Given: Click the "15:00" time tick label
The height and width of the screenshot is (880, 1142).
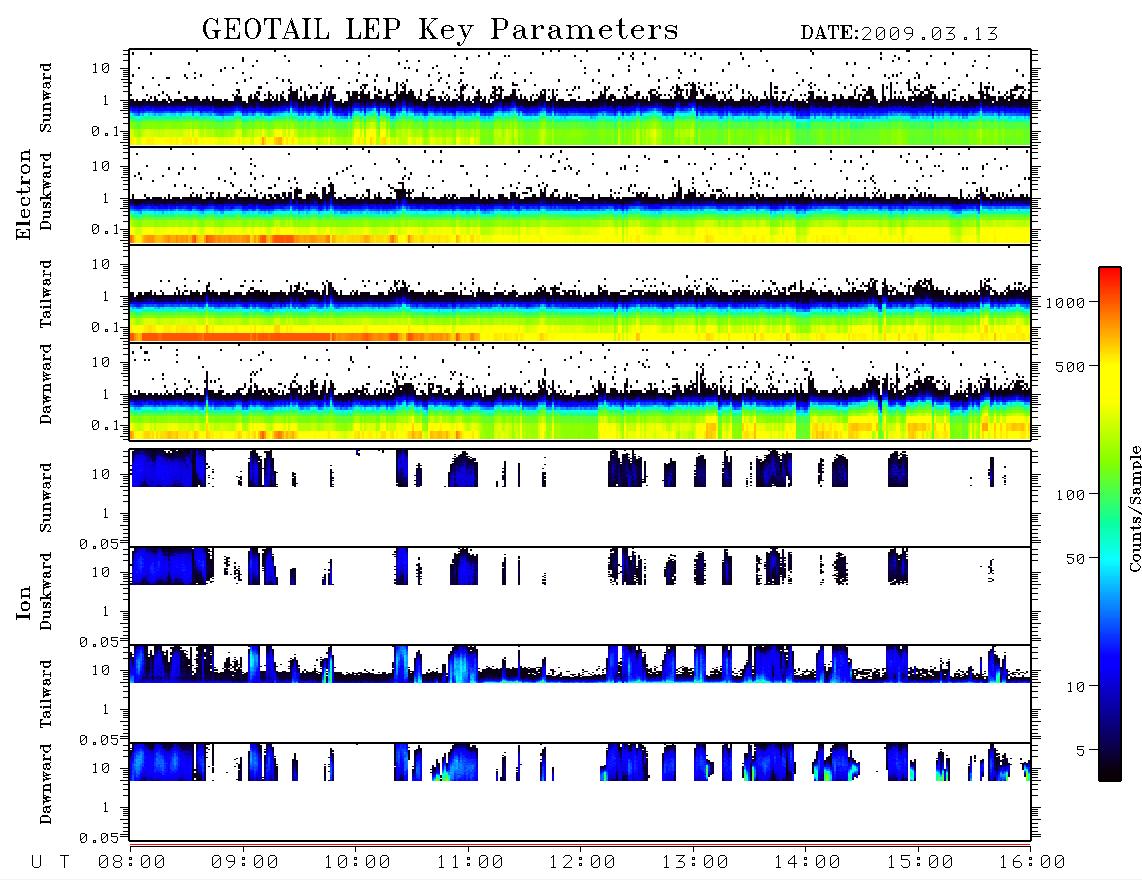Looking at the screenshot, I should tap(920, 863).
